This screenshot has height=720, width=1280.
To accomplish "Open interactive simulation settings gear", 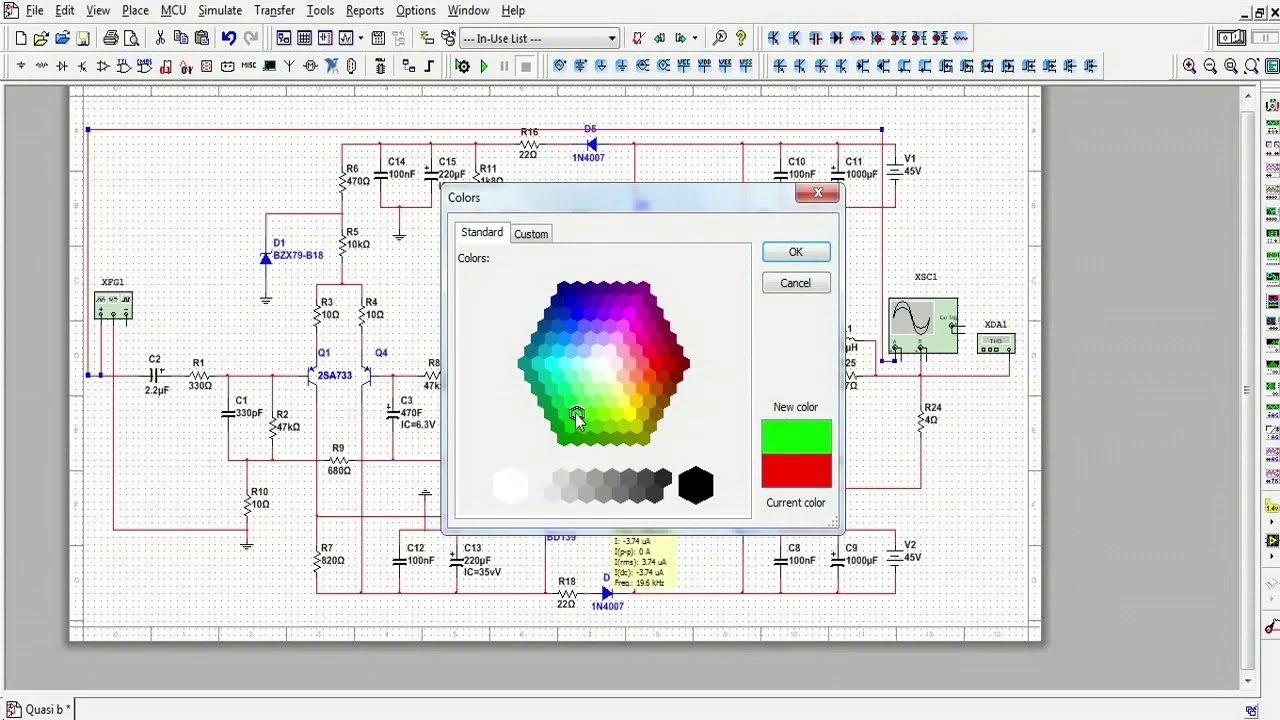I will [462, 66].
